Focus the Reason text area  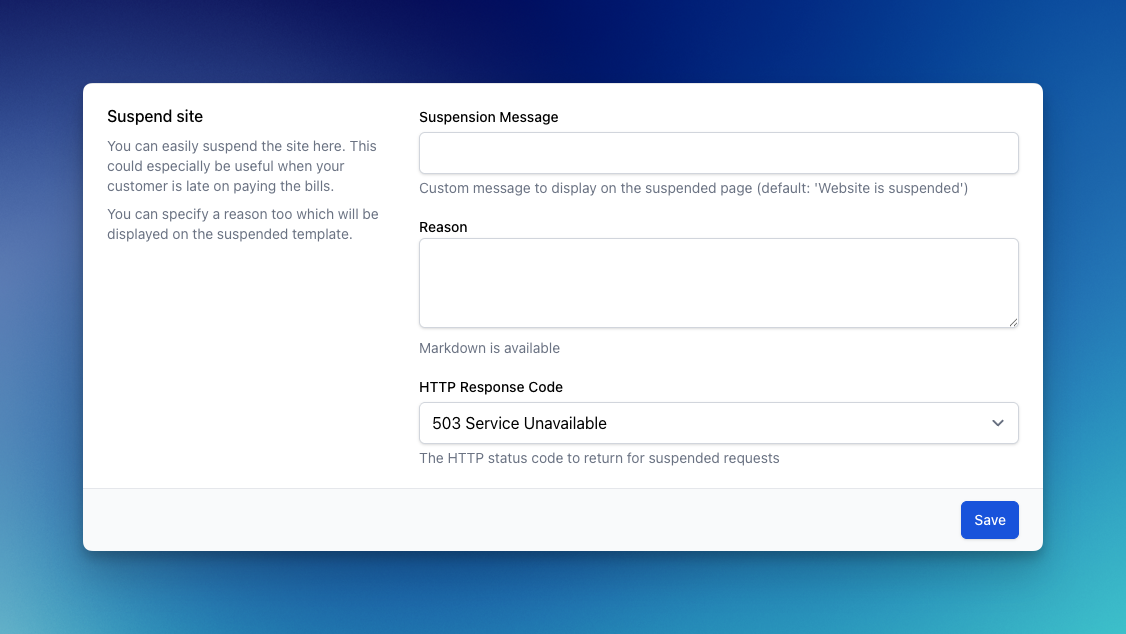pyautogui.click(x=718, y=282)
